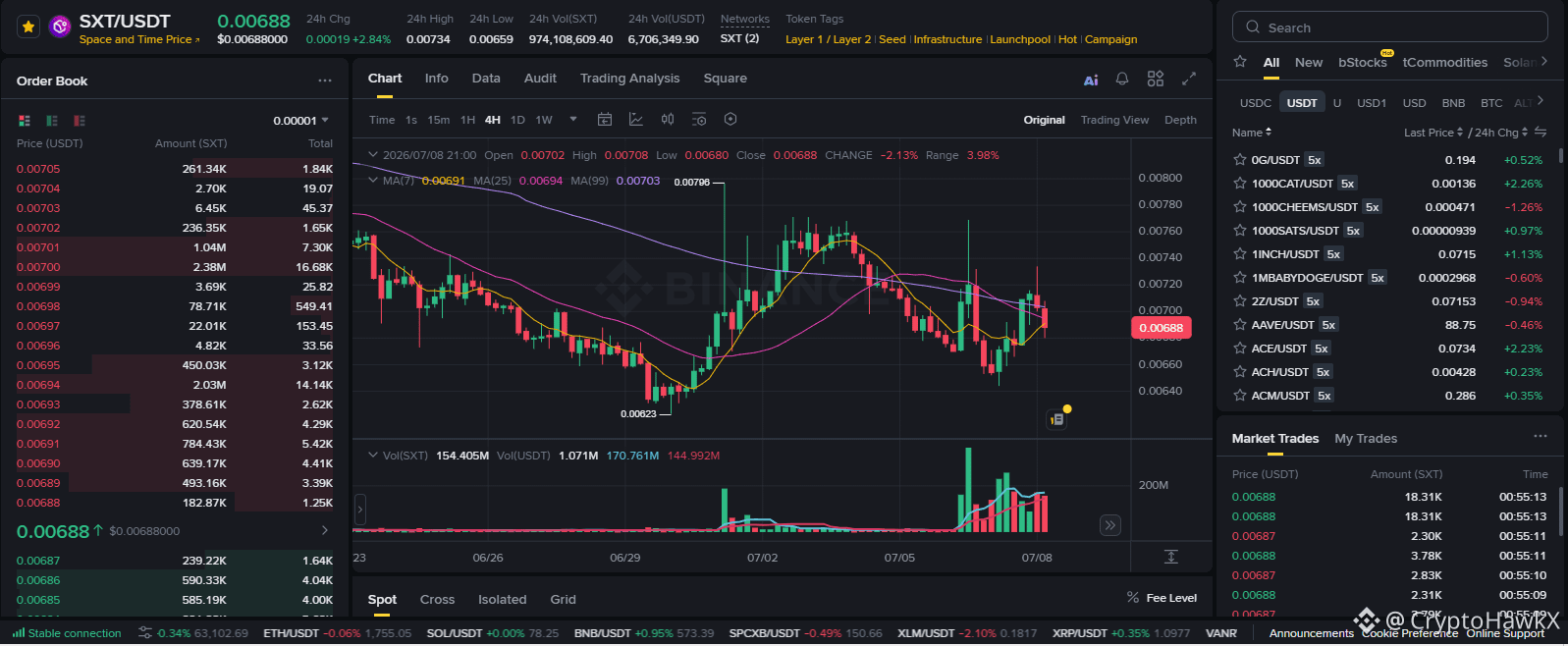Favorite the 1INCH/USDT pair star
1568x646 pixels.
(1240, 254)
